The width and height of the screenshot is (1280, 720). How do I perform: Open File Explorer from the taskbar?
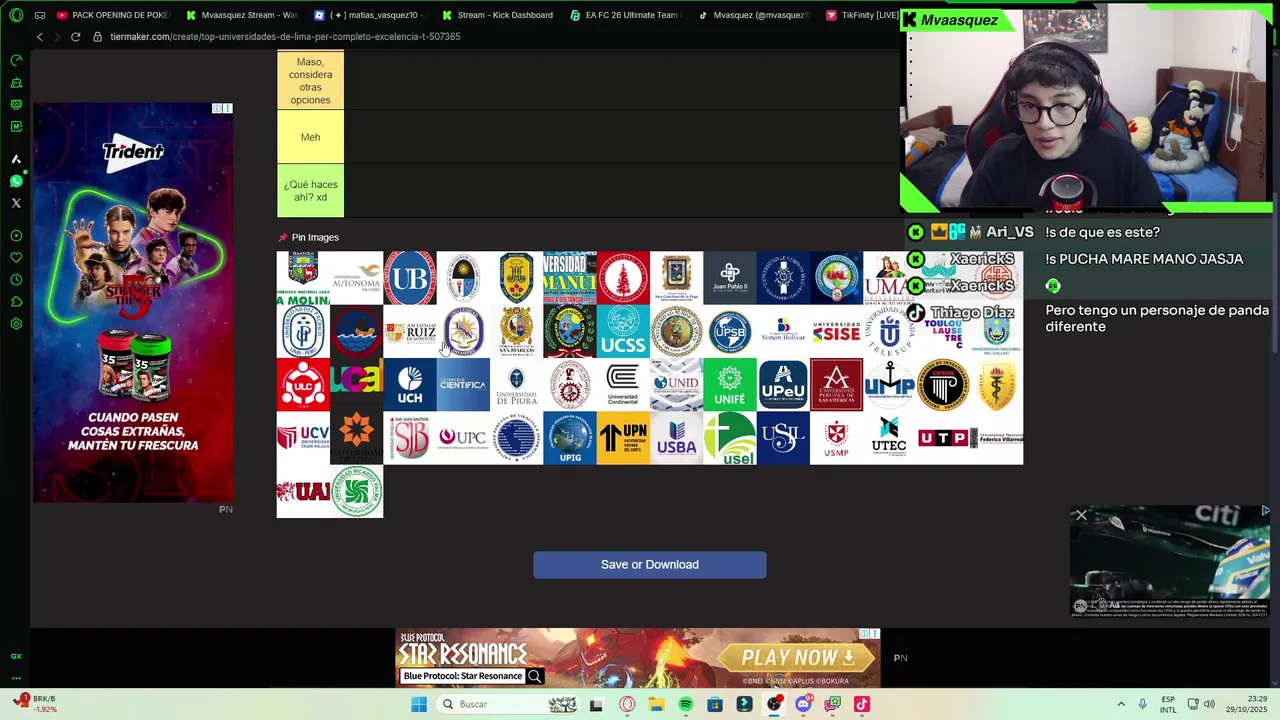(656, 704)
